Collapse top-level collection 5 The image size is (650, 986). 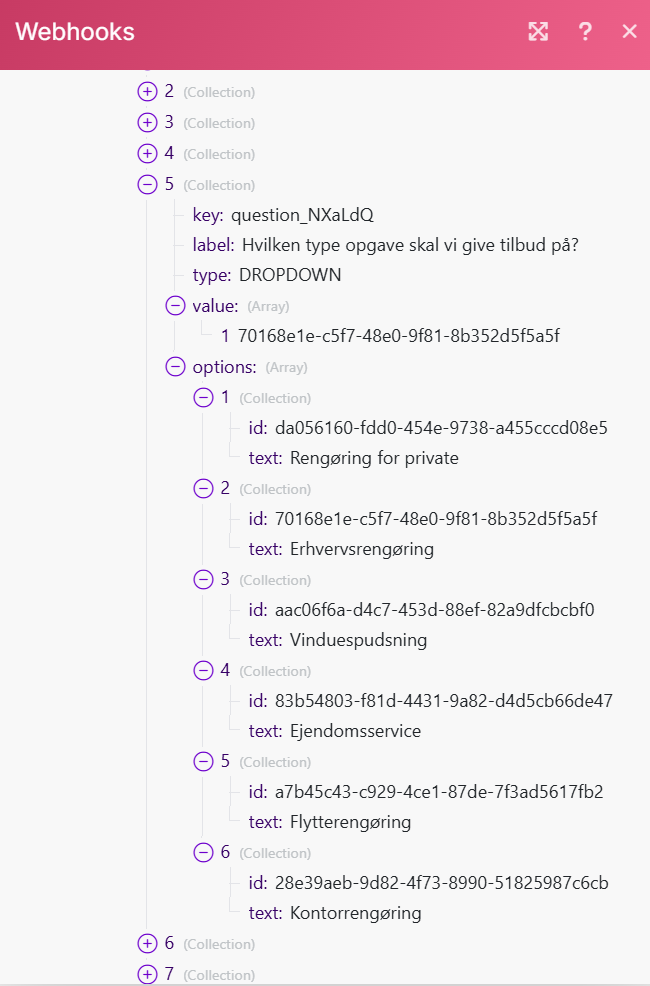point(147,185)
